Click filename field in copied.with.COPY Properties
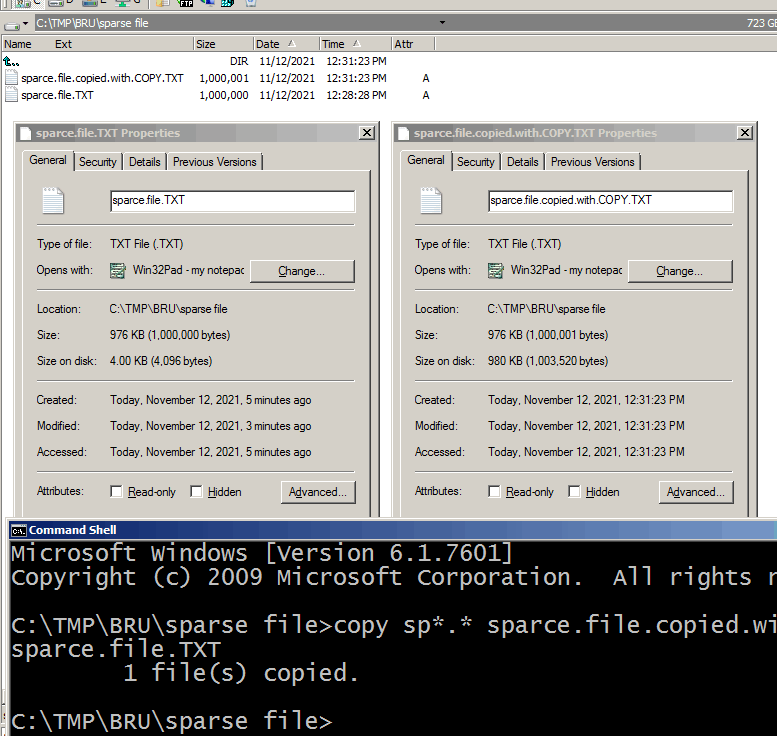 click(610, 201)
